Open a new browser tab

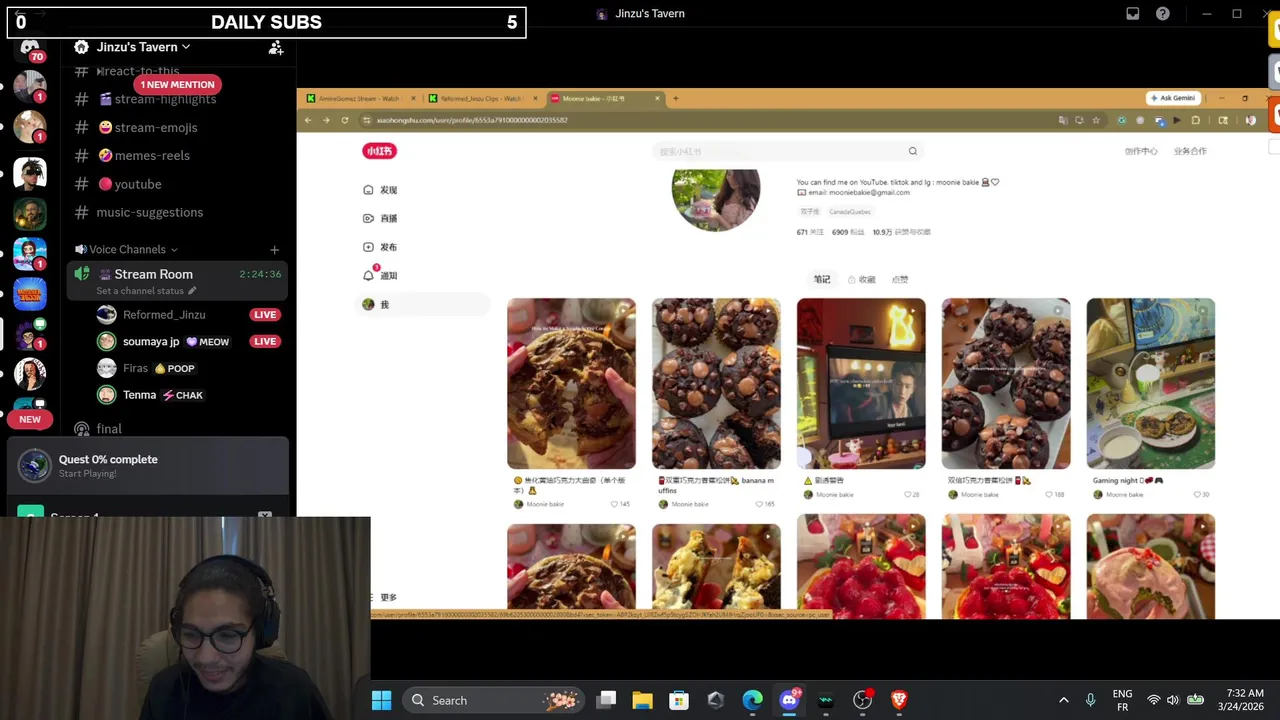[x=675, y=98]
